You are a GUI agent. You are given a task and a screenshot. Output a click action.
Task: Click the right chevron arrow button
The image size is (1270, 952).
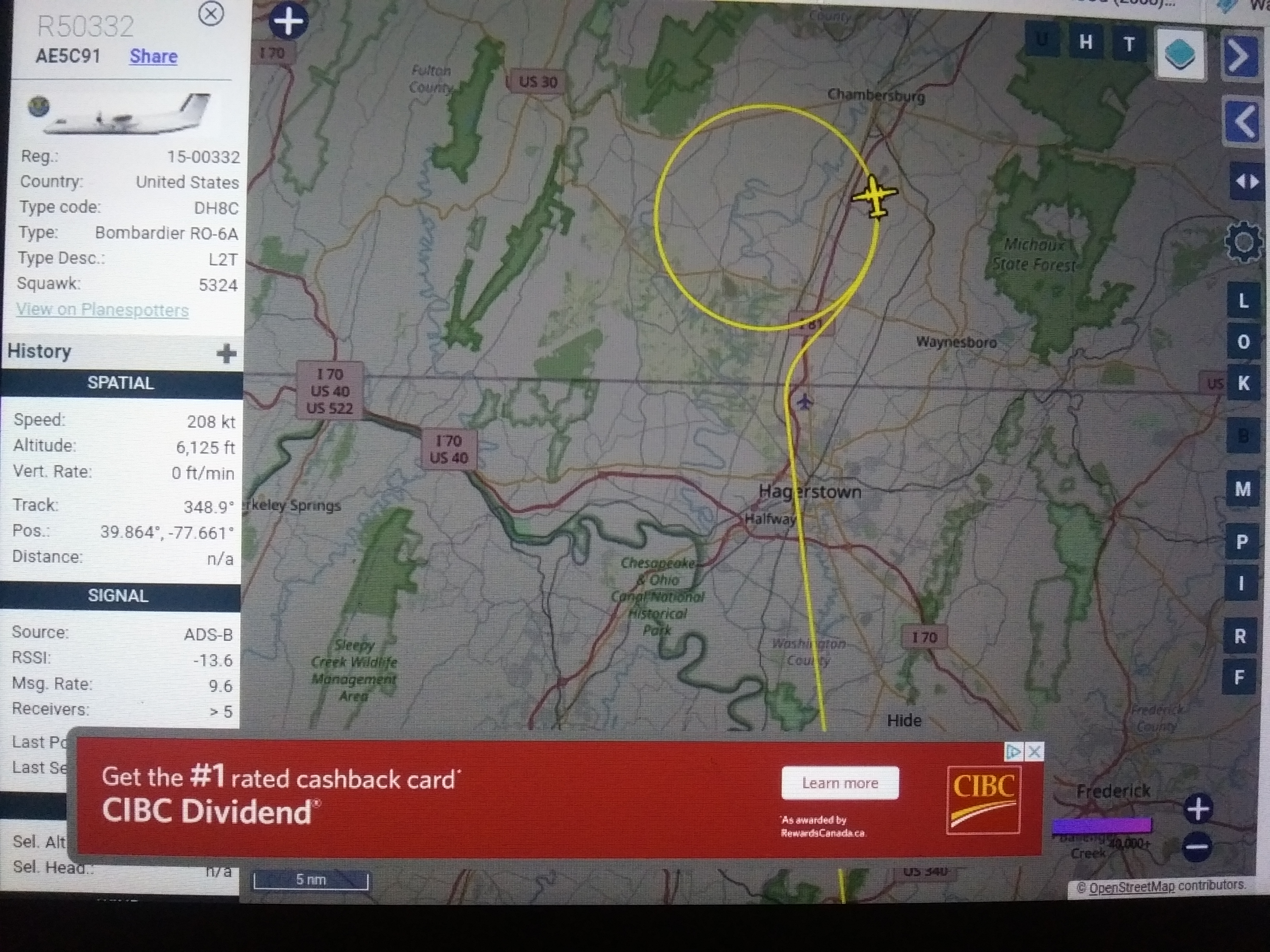click(x=1241, y=56)
